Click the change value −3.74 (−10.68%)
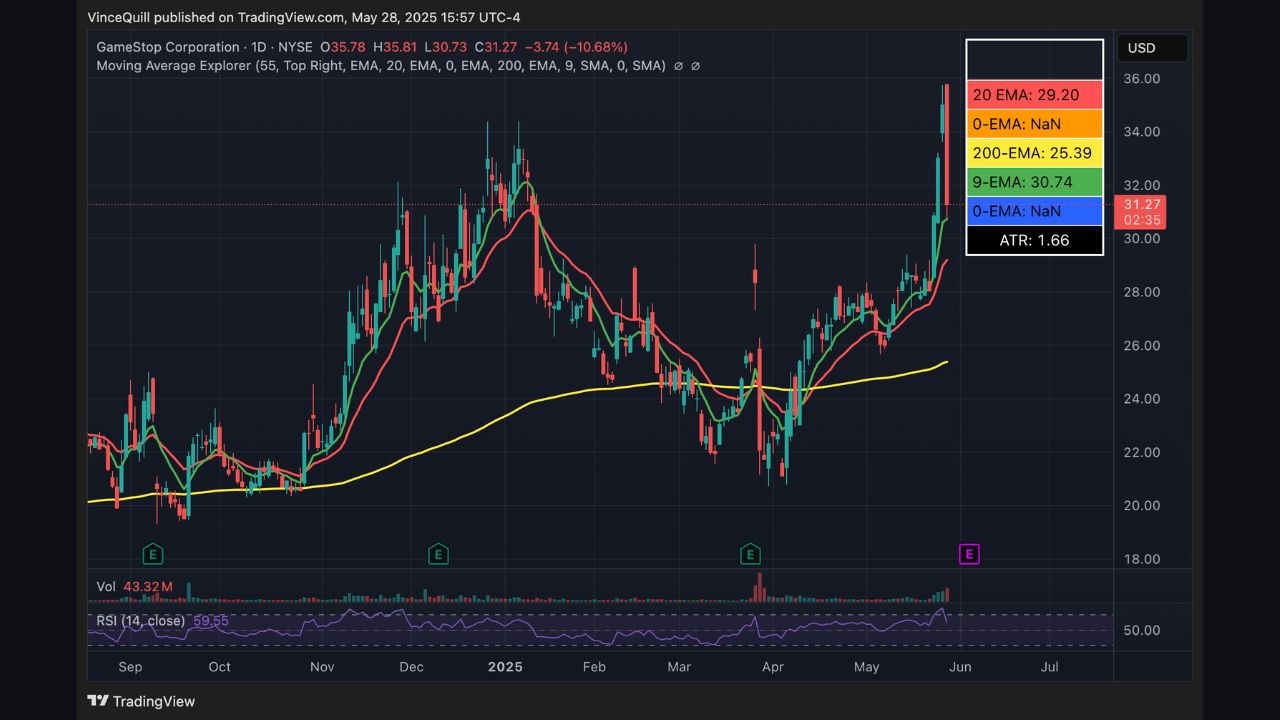The height and width of the screenshot is (720, 1280). pos(577,47)
